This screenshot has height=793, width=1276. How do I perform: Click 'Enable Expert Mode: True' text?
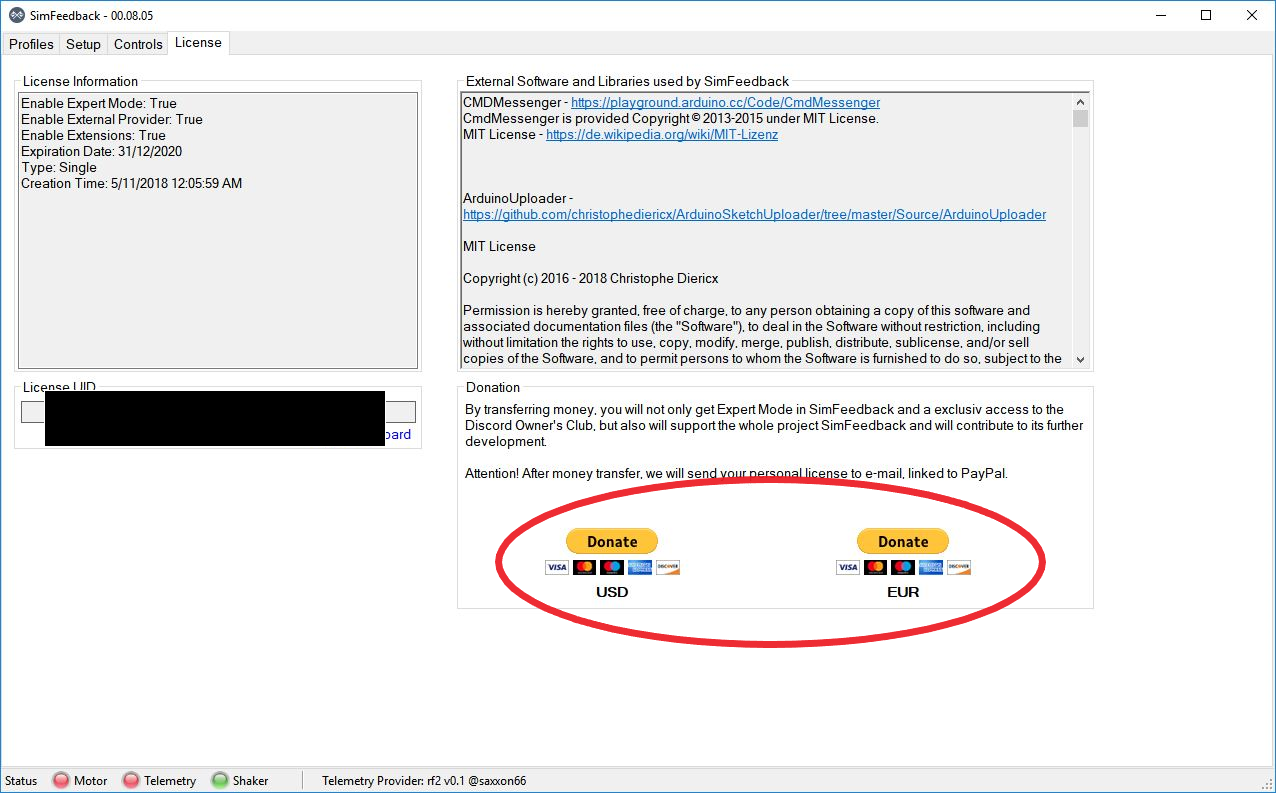(x=99, y=103)
